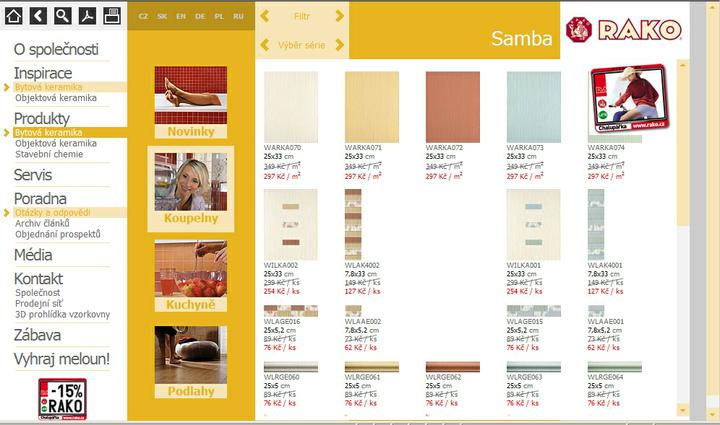The width and height of the screenshot is (720, 425).
Task: Click the print page icon
Action: coord(112,16)
